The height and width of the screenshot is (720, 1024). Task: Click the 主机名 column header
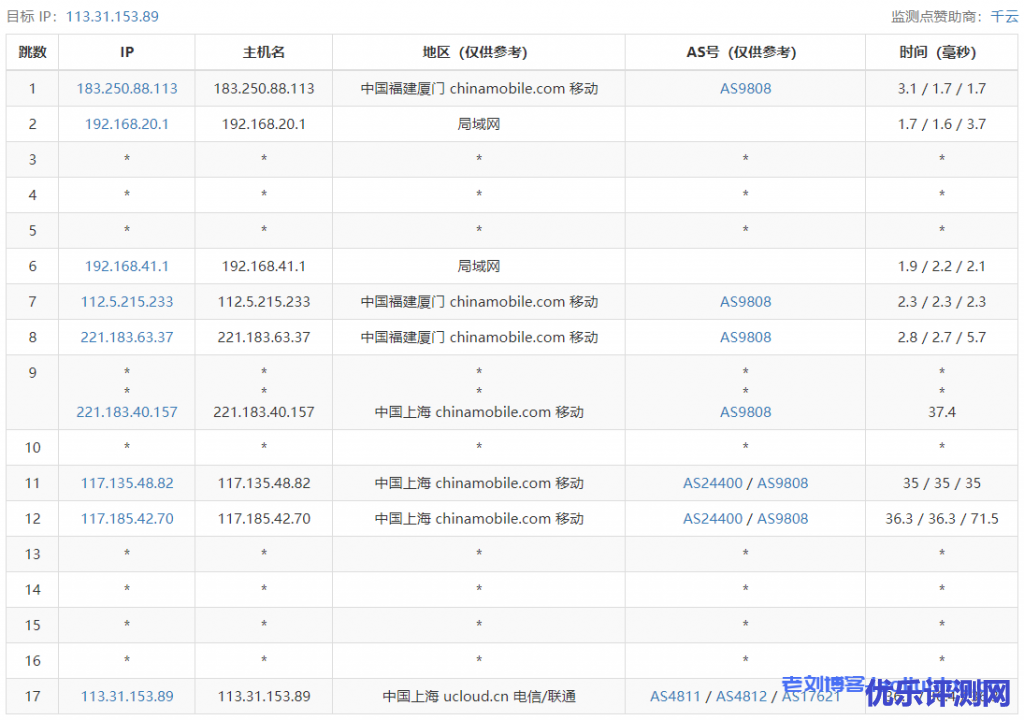[x=264, y=52]
